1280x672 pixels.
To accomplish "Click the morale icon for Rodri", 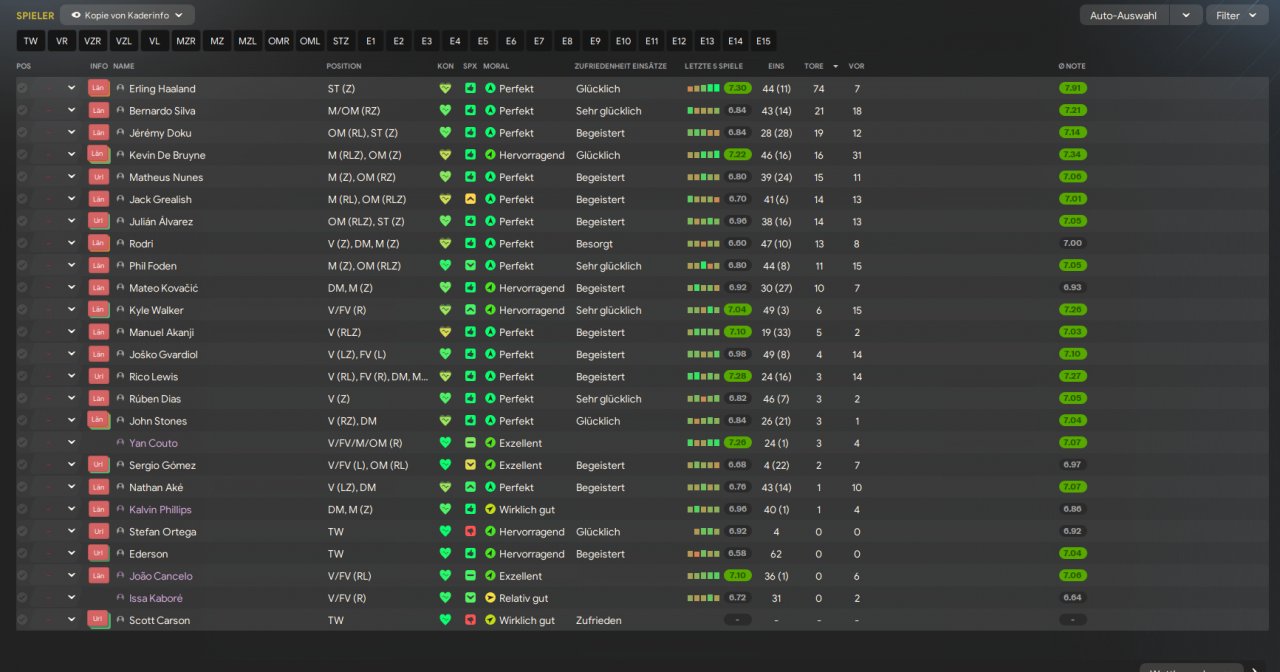I will click(x=490, y=244).
